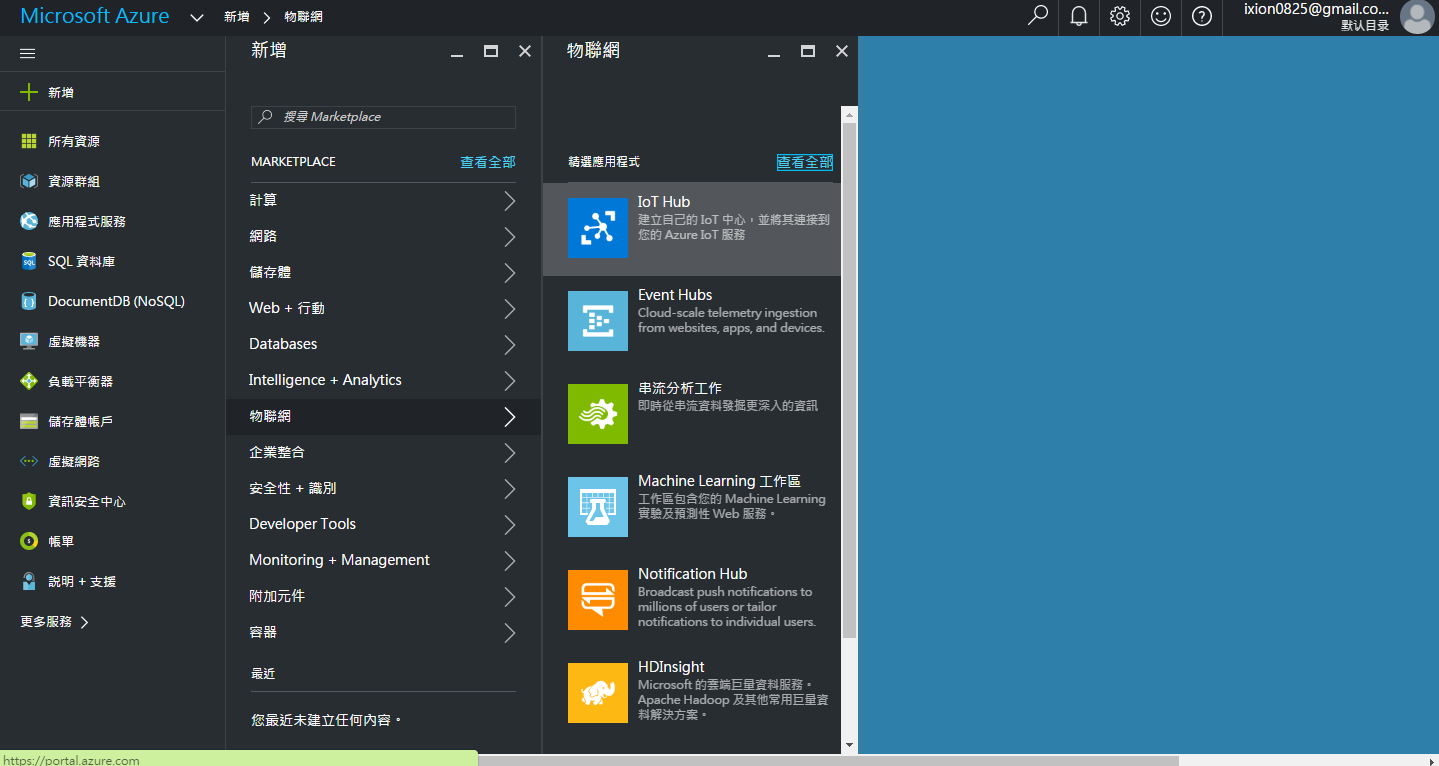The width and height of the screenshot is (1439, 766).
Task: Open notifications bell icon
Action: tap(1079, 16)
